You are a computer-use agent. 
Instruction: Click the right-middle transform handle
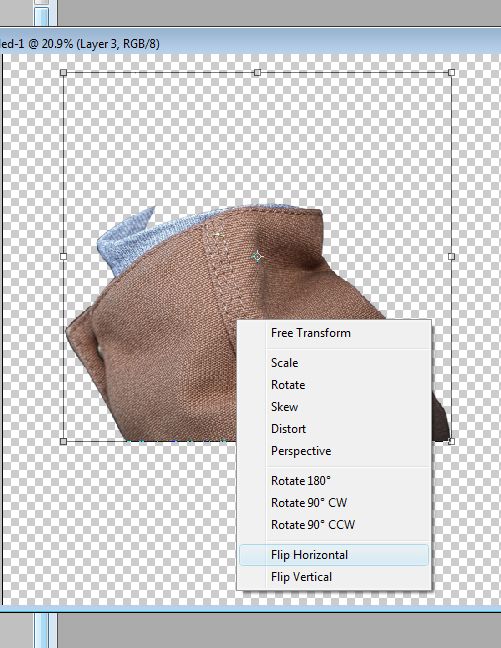click(451, 256)
